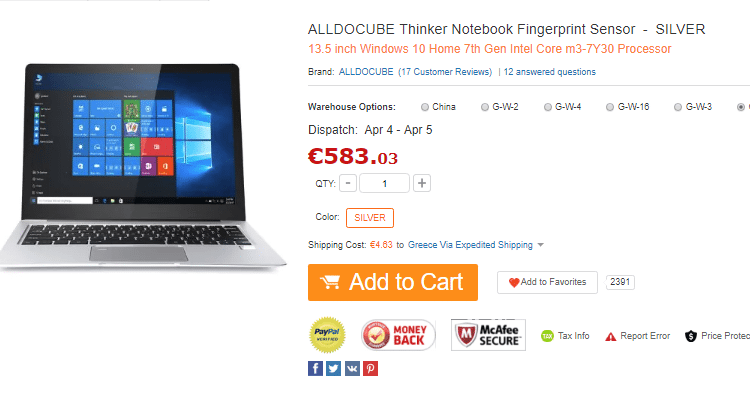Select the G-W-3 warehouse option
This screenshot has width=750, height=402.
(678, 107)
